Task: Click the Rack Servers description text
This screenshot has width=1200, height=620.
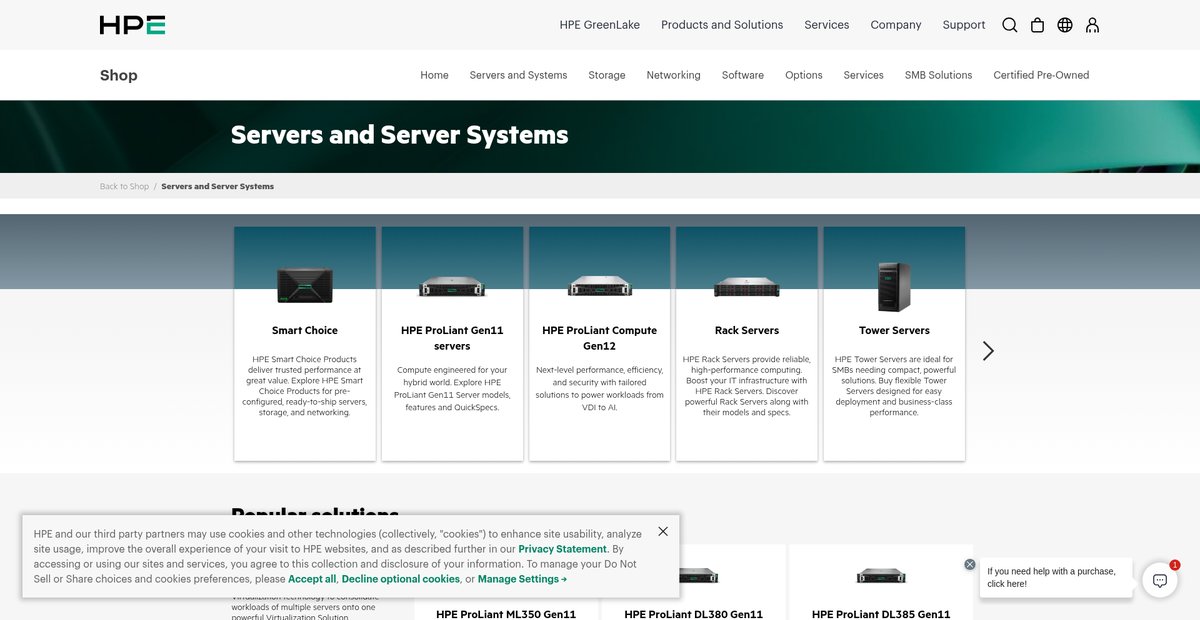Action: [x=747, y=385]
